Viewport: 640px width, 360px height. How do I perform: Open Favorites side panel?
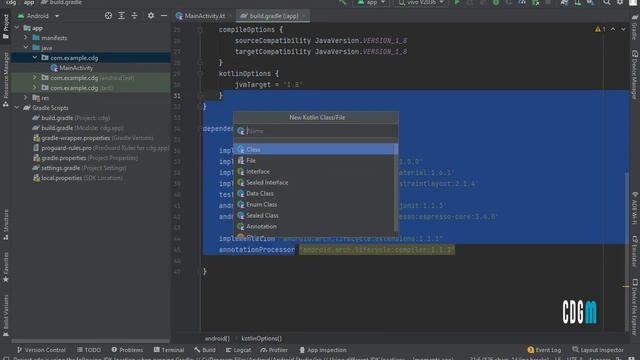coord(6,267)
